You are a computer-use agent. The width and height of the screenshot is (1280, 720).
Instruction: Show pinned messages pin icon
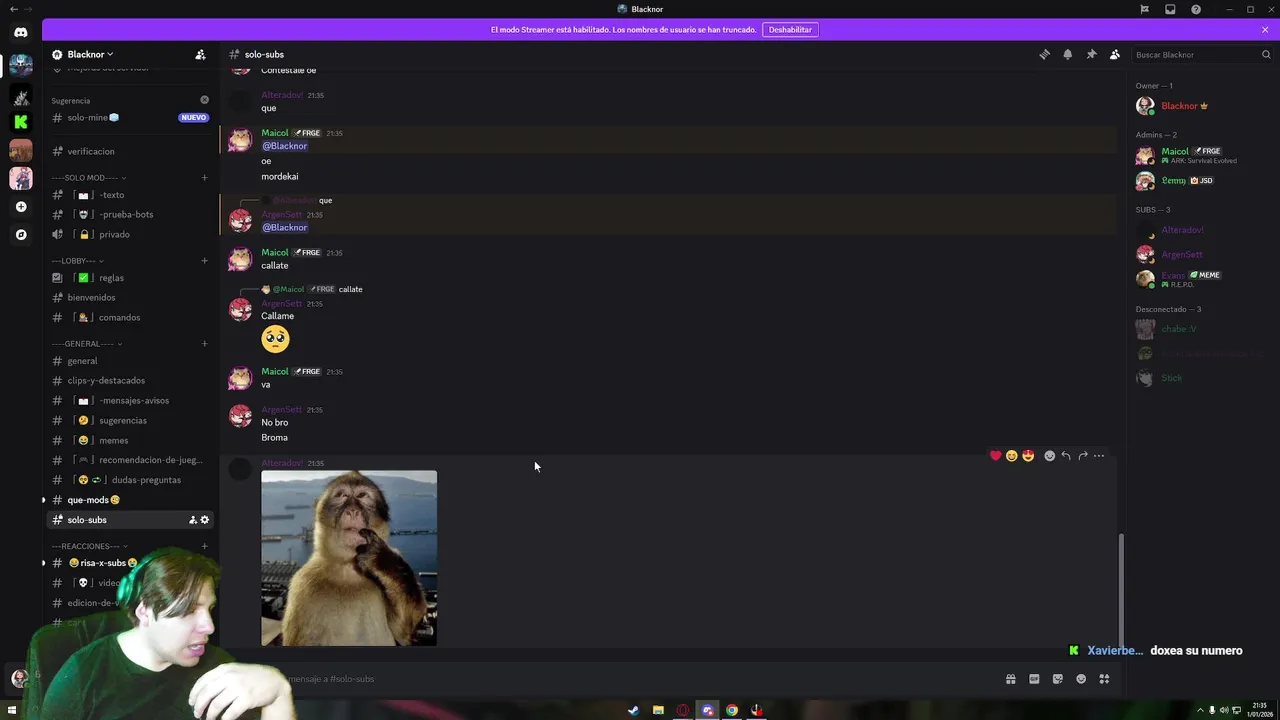coord(1091,54)
